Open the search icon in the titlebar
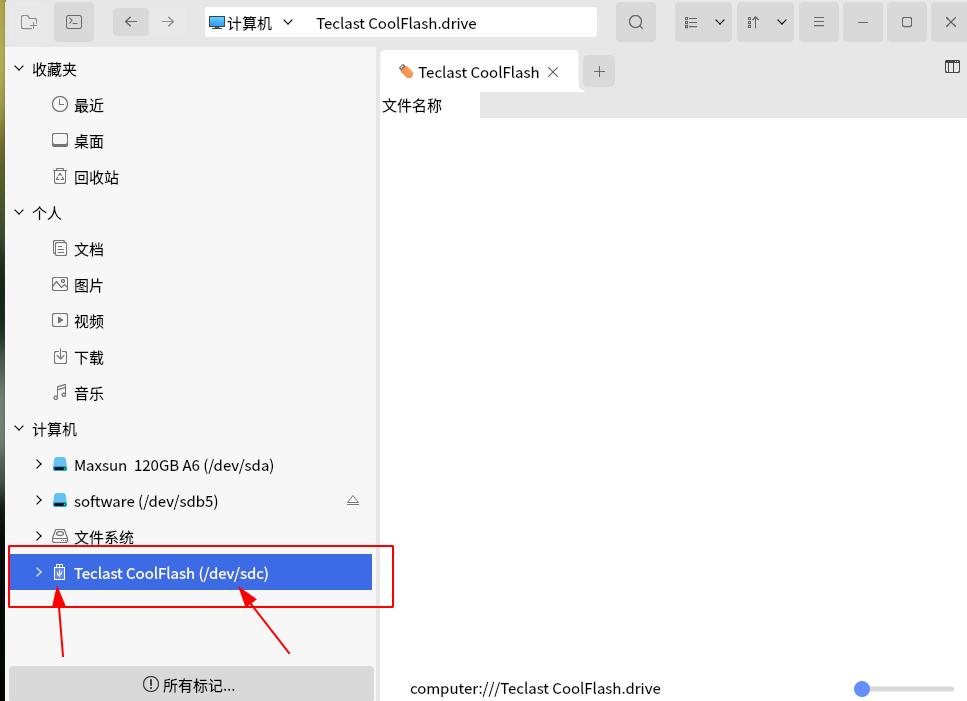 pyautogui.click(x=636, y=21)
